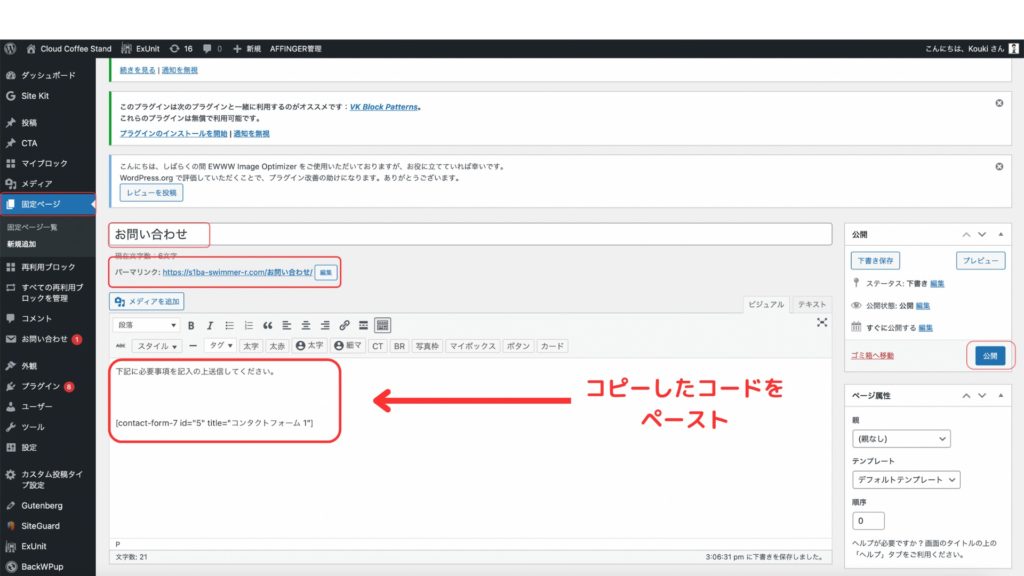Apply italic formatting in editor toolbar

tap(210, 325)
